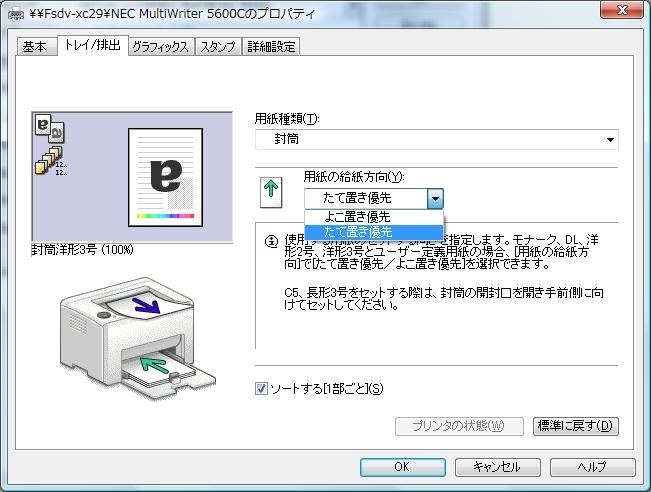Select the トレイ/排出 tab
Image resolution: width=651 pixels, height=492 pixels.
tap(92, 45)
